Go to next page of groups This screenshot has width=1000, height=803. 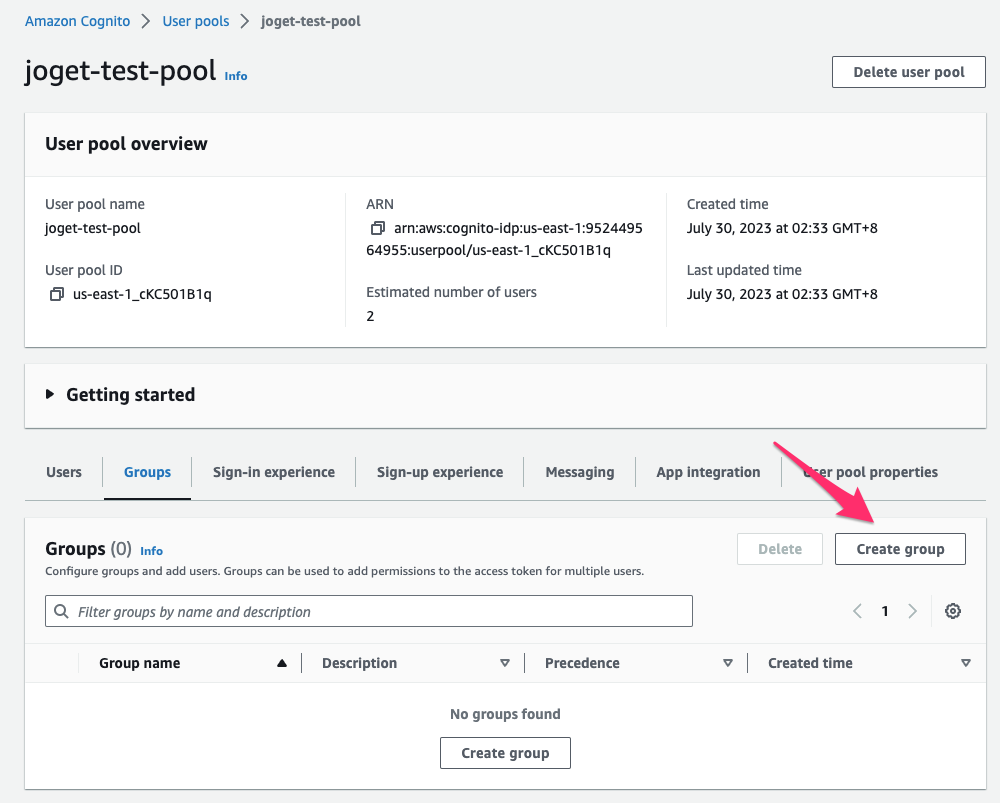912,611
